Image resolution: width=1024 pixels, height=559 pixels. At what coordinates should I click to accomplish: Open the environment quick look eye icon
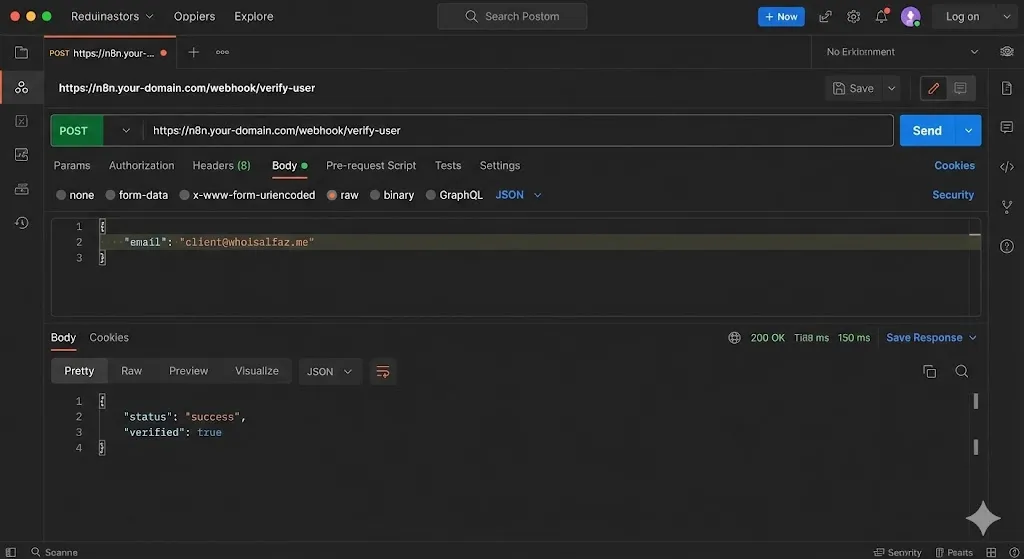(1006, 52)
